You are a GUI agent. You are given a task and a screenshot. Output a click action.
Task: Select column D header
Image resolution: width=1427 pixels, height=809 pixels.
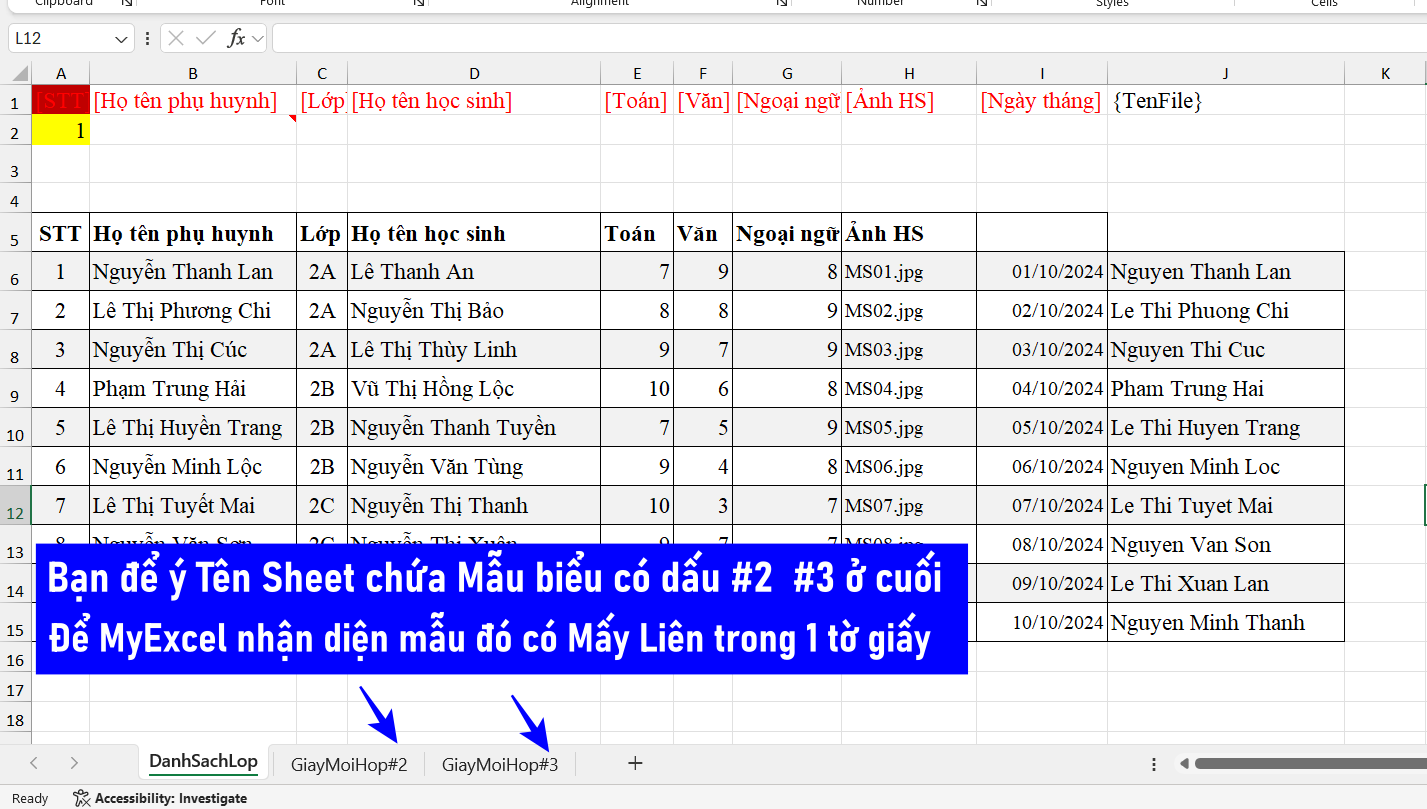coord(474,73)
